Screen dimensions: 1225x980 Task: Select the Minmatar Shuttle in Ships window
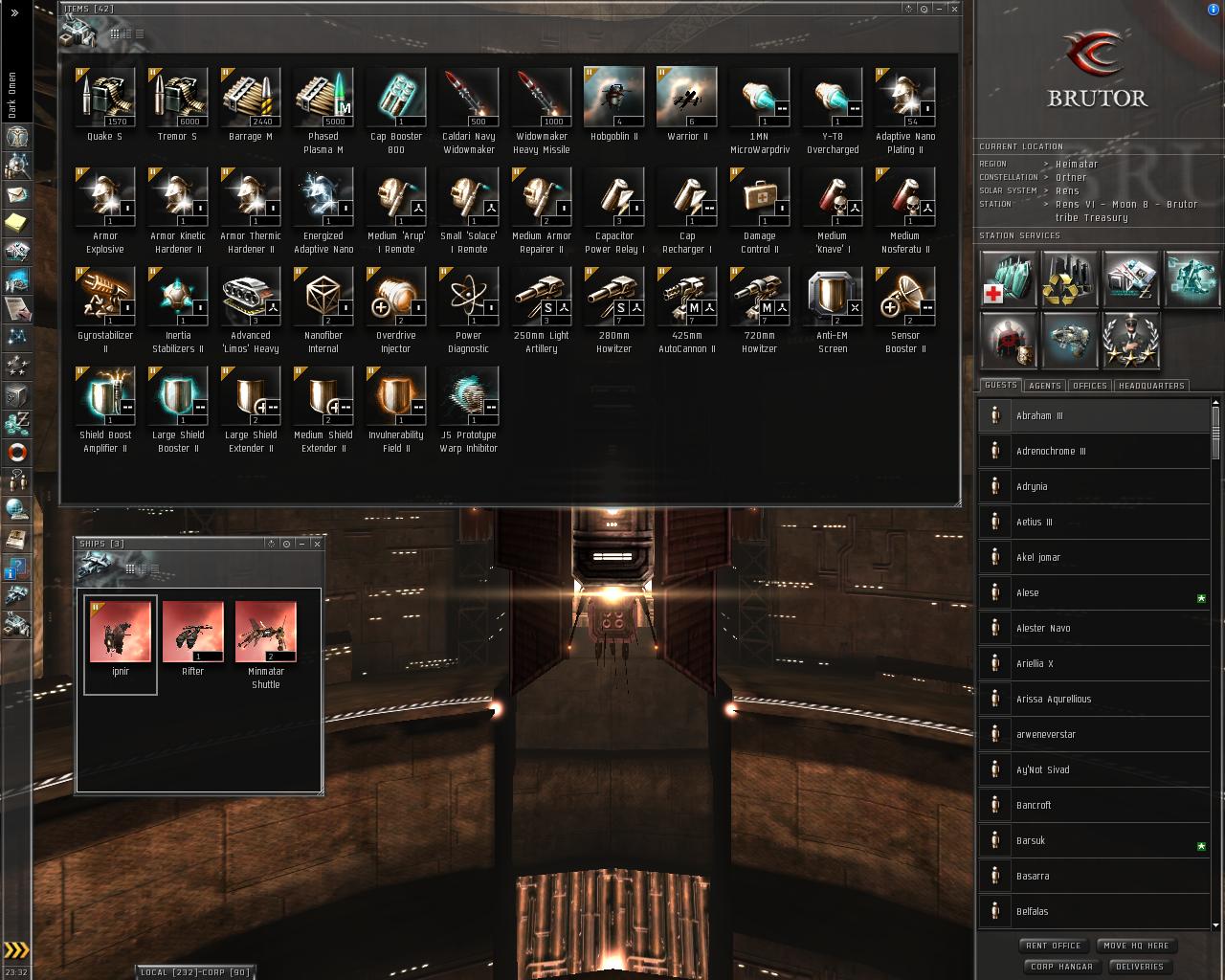click(266, 646)
